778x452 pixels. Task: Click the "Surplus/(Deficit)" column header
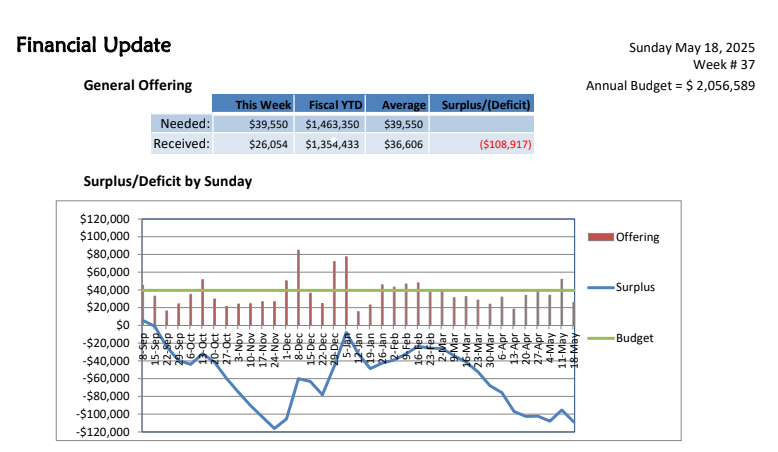point(481,105)
